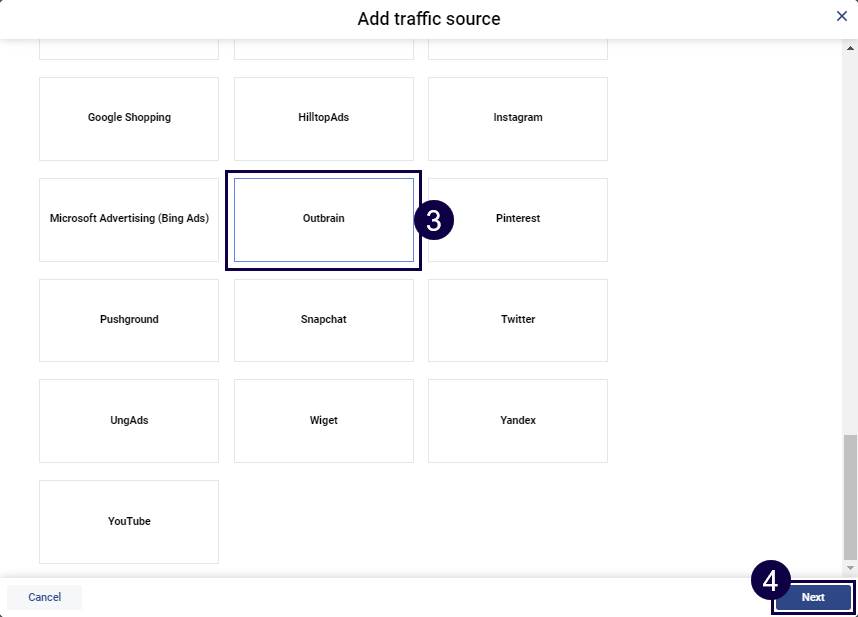Select the Google Shopping traffic source
The width and height of the screenshot is (858, 617).
[x=129, y=118]
